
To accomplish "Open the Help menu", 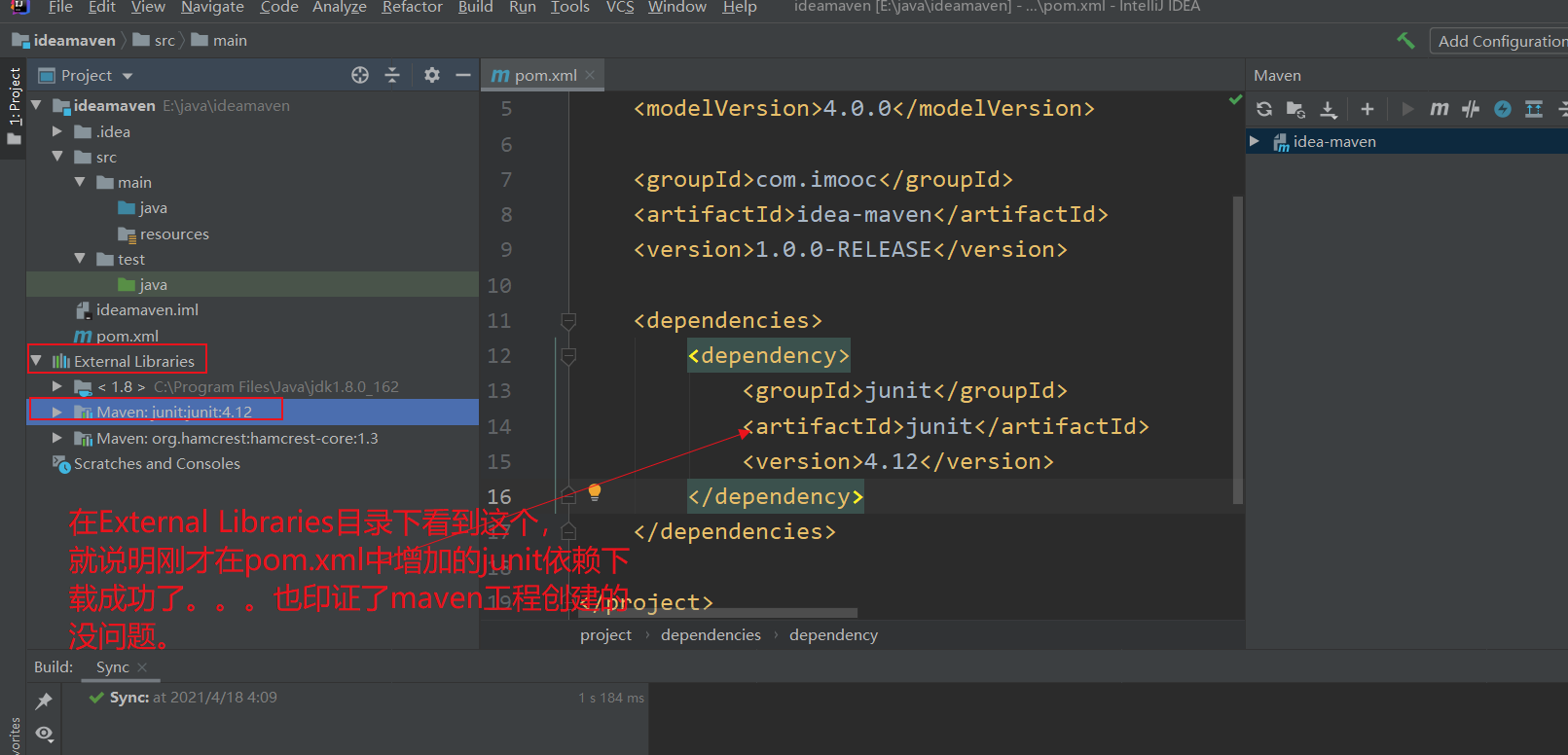I will click(740, 7).
